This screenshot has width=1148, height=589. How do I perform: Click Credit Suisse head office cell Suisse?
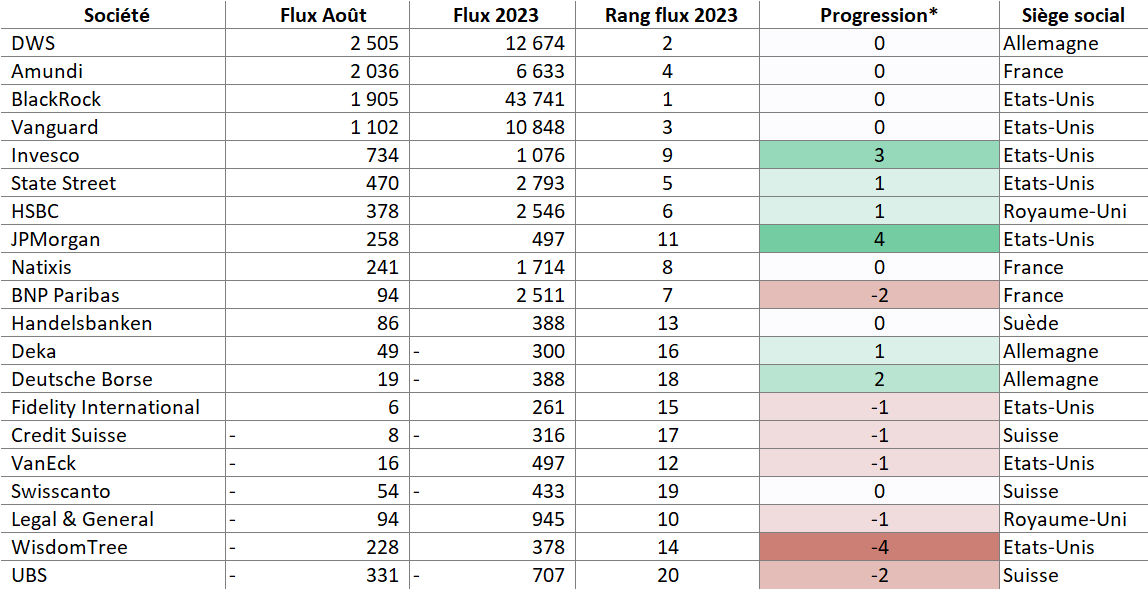[1073, 435]
